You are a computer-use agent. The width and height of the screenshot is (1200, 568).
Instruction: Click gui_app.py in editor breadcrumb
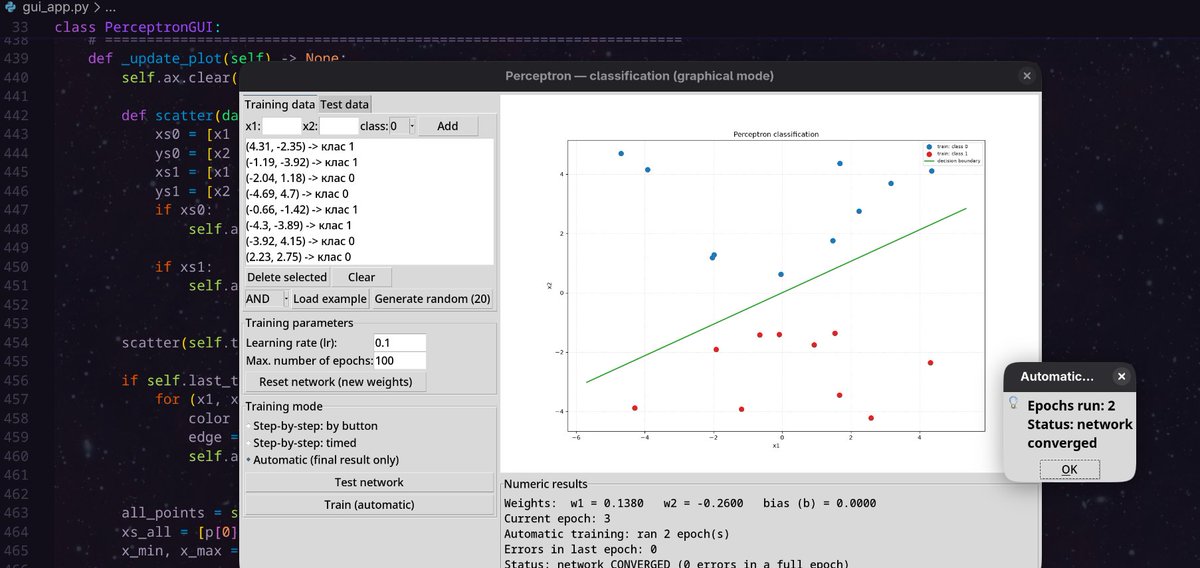tap(56, 7)
